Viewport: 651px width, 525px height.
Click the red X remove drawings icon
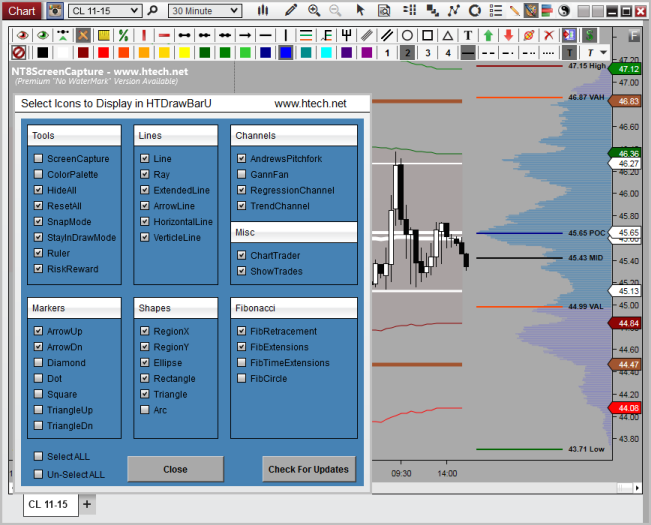(549, 35)
